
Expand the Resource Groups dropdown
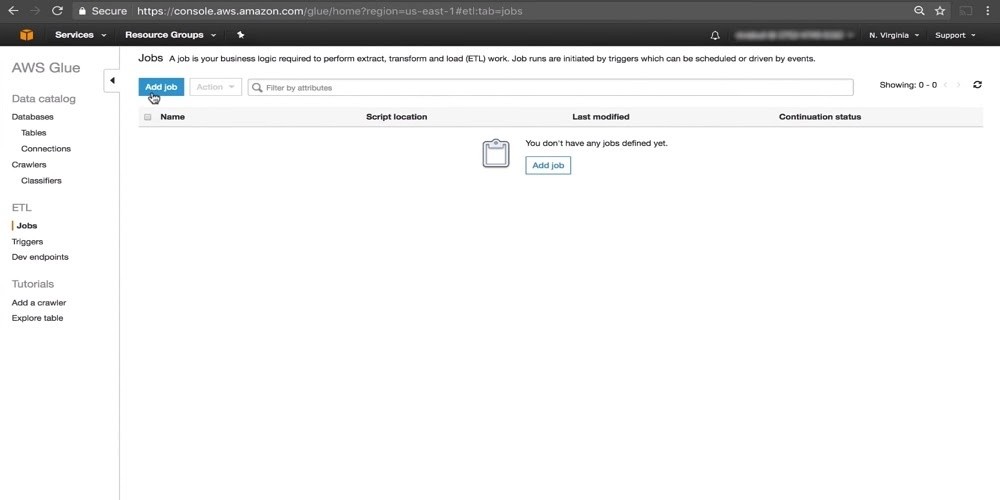click(x=170, y=35)
